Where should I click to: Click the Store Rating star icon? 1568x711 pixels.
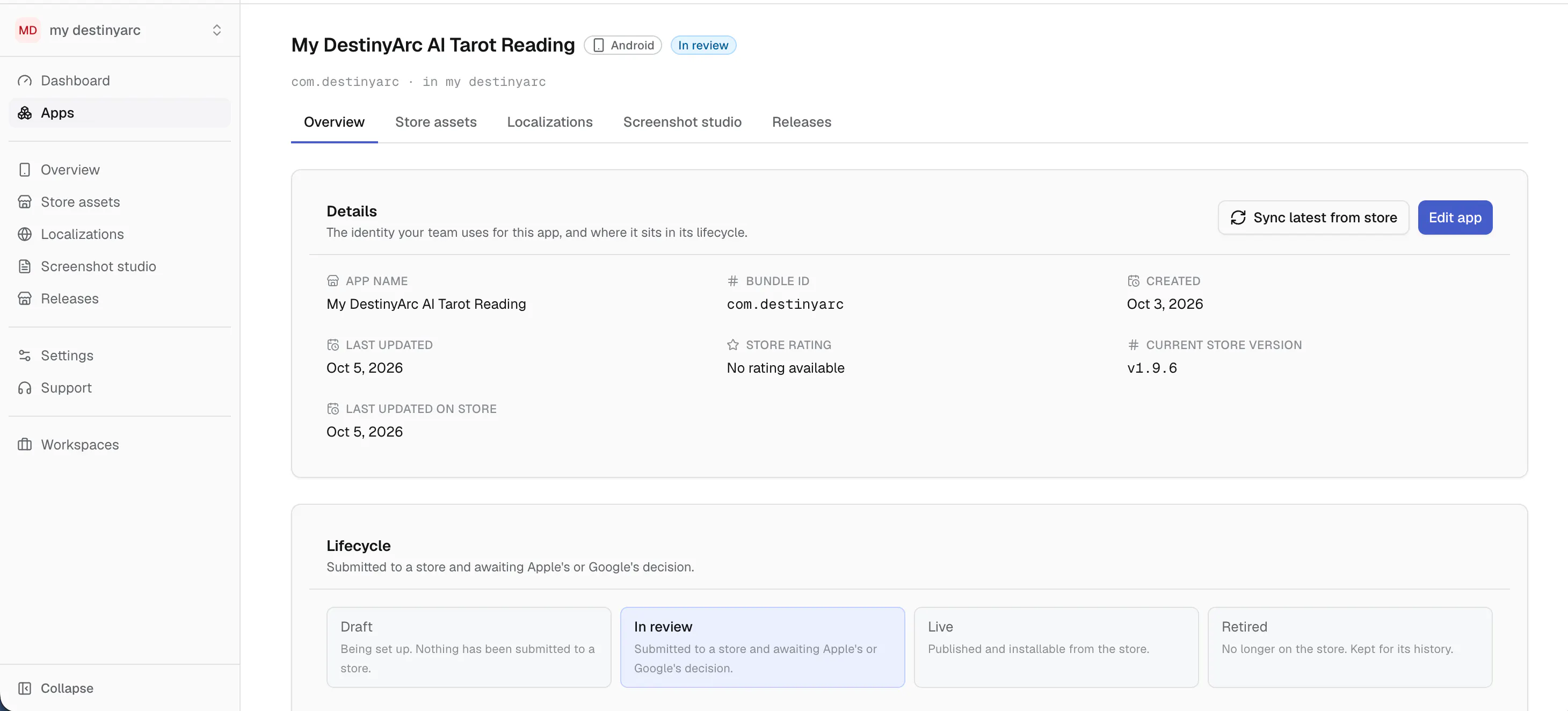point(733,345)
